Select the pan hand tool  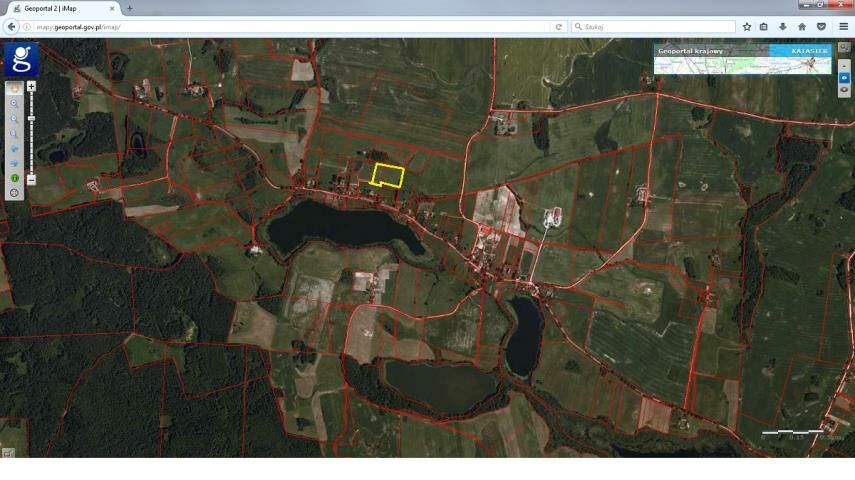14,88
